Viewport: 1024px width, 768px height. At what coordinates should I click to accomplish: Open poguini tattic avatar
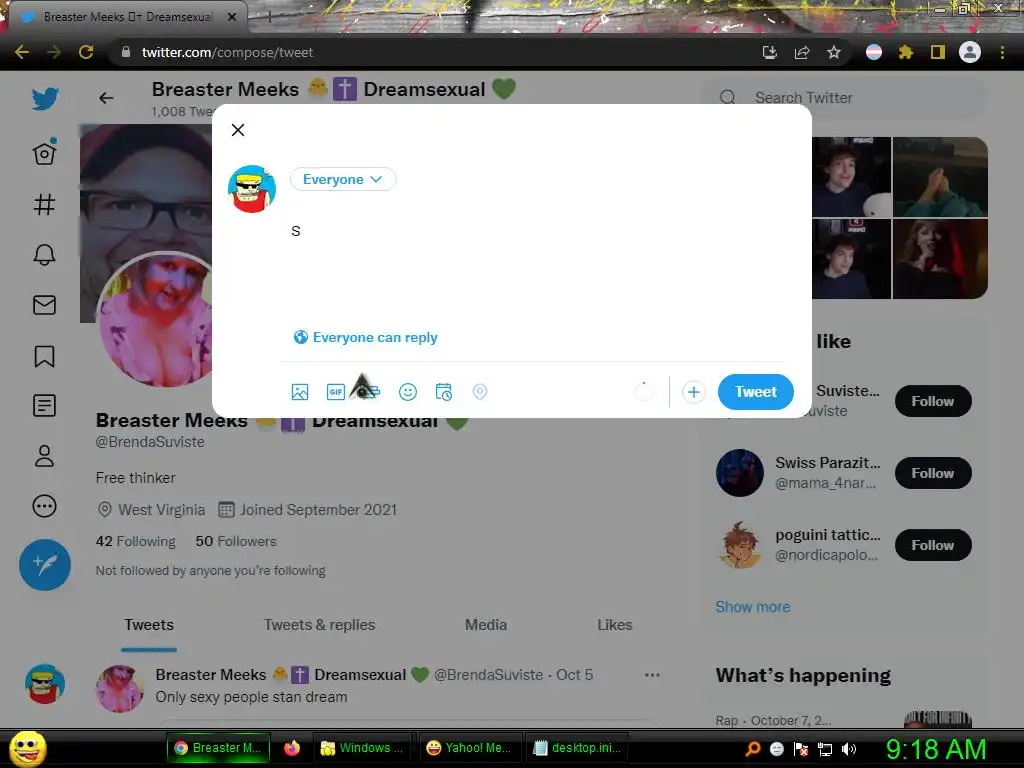[x=740, y=545]
